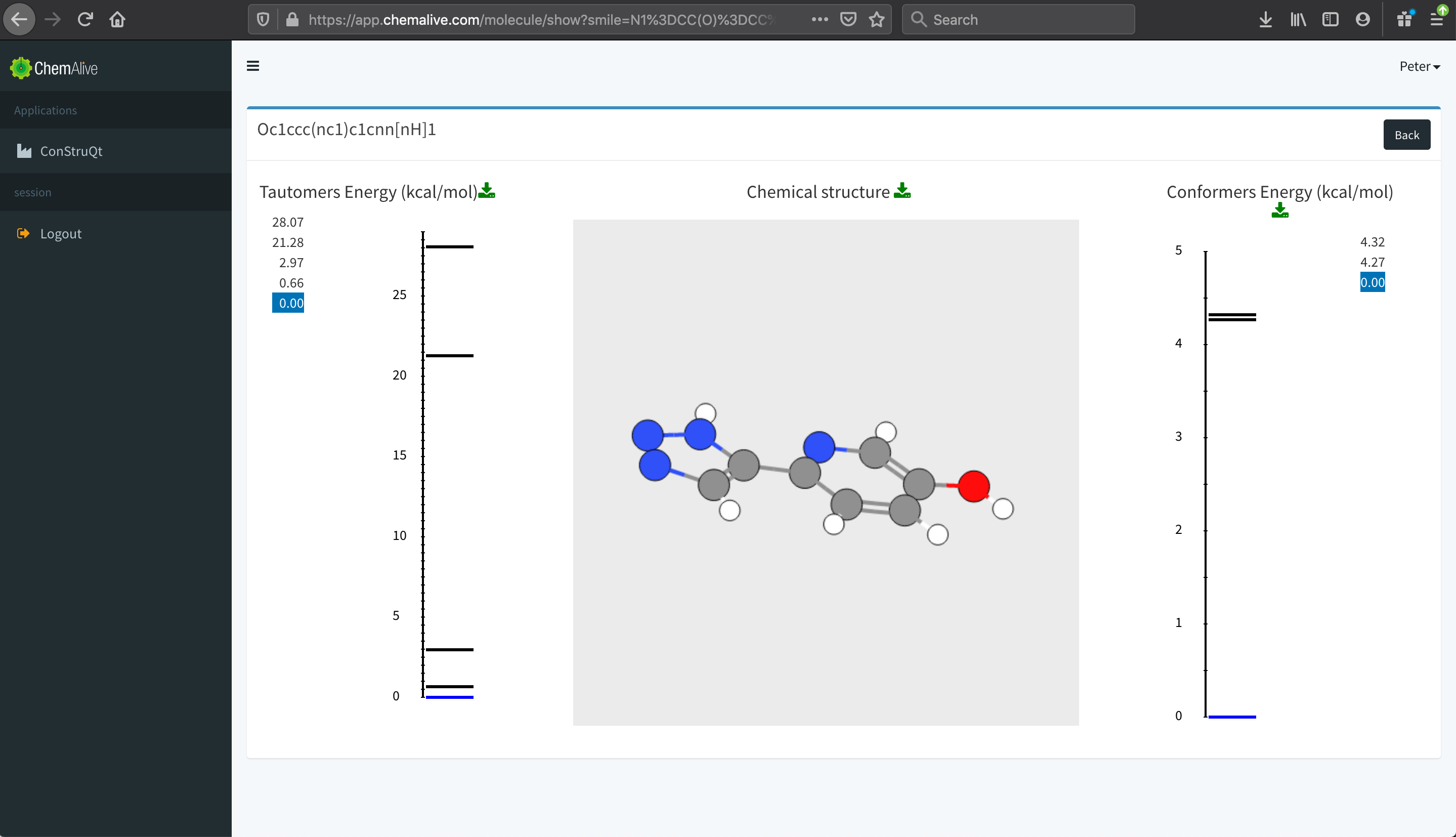Toggle the browser sidebar view icon
The width and height of the screenshot is (1456, 837).
1330,20
